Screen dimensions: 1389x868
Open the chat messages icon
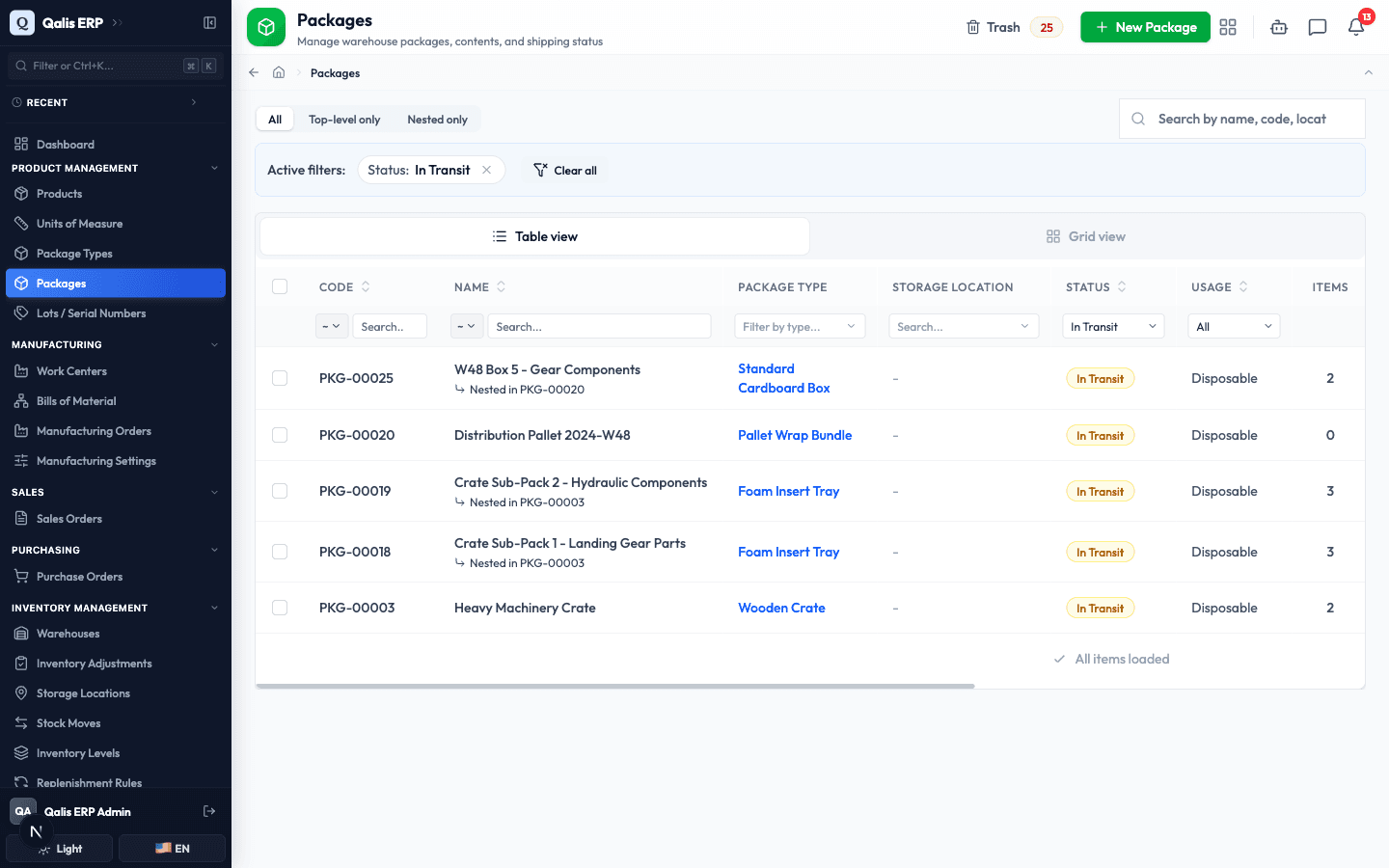pos(1318,27)
